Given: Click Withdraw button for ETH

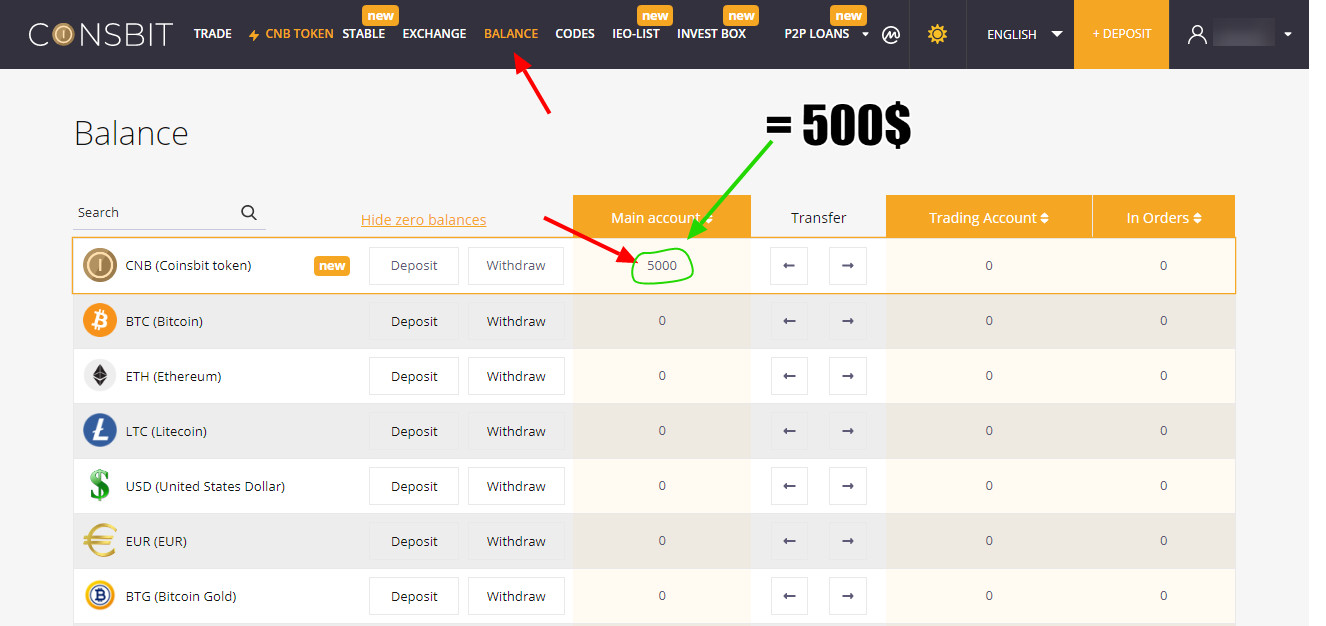Looking at the screenshot, I should 516,376.
